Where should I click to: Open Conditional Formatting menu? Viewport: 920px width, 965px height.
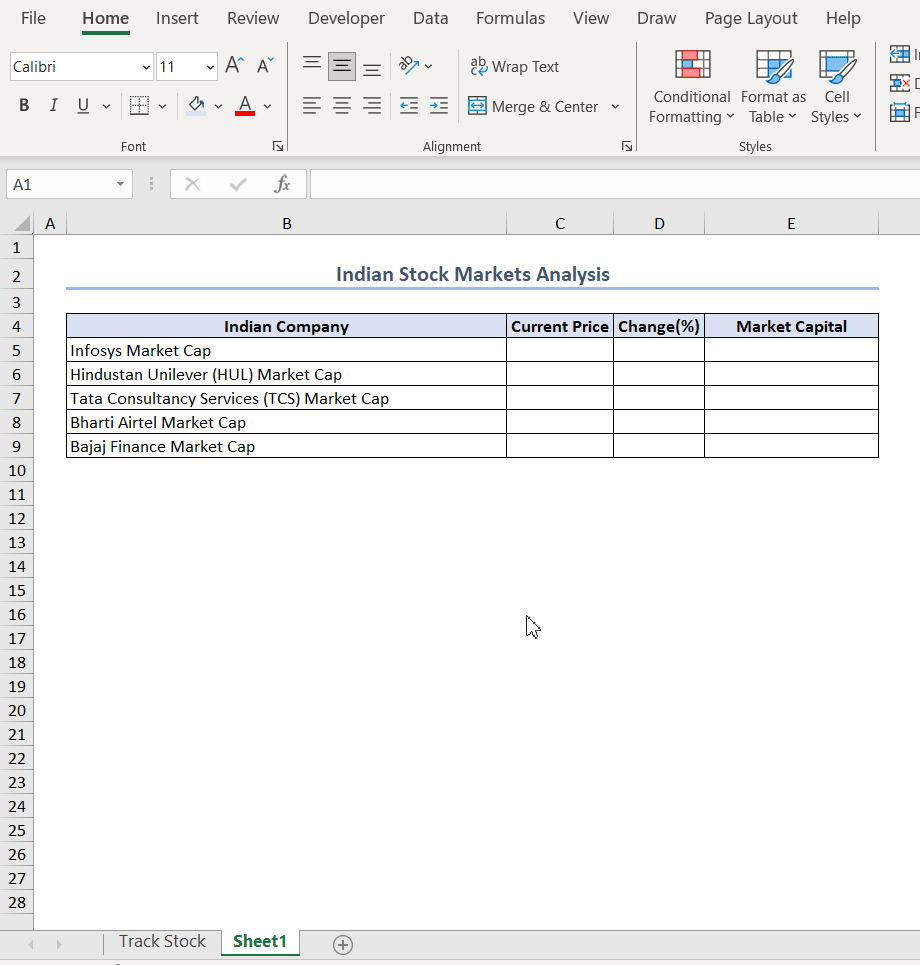point(692,87)
